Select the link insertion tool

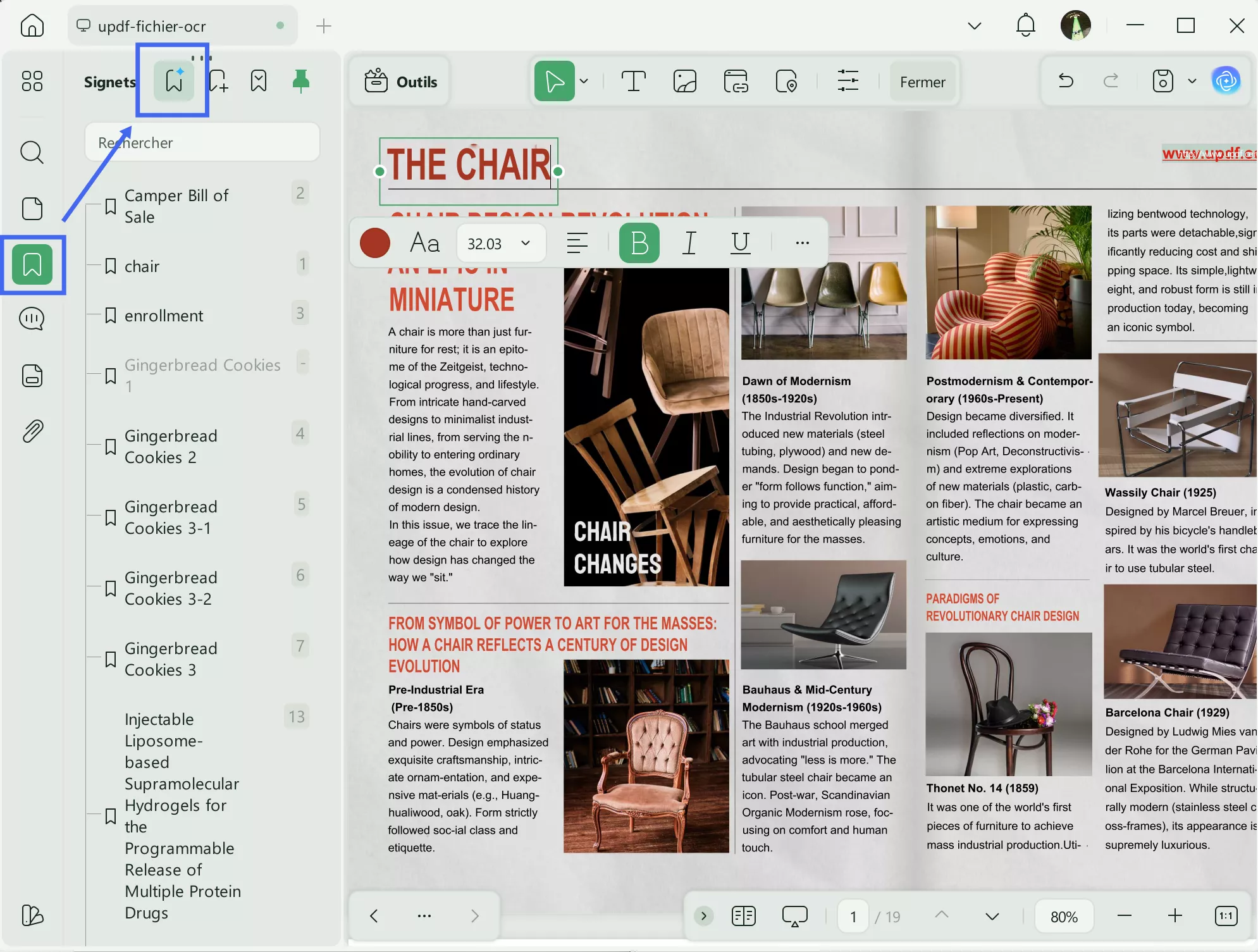736,82
